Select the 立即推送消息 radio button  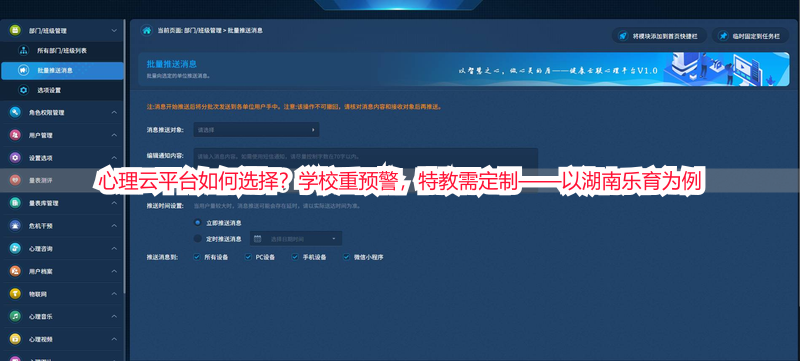[197, 222]
